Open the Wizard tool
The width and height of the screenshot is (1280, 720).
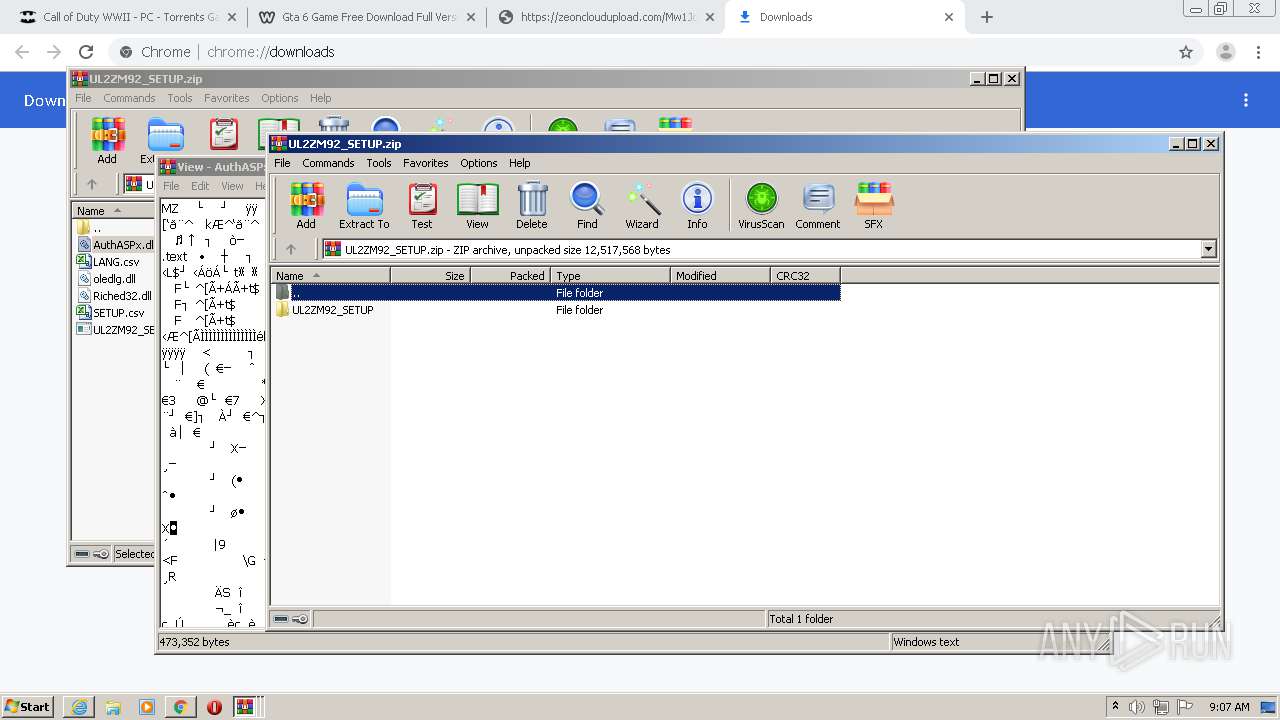click(x=642, y=206)
